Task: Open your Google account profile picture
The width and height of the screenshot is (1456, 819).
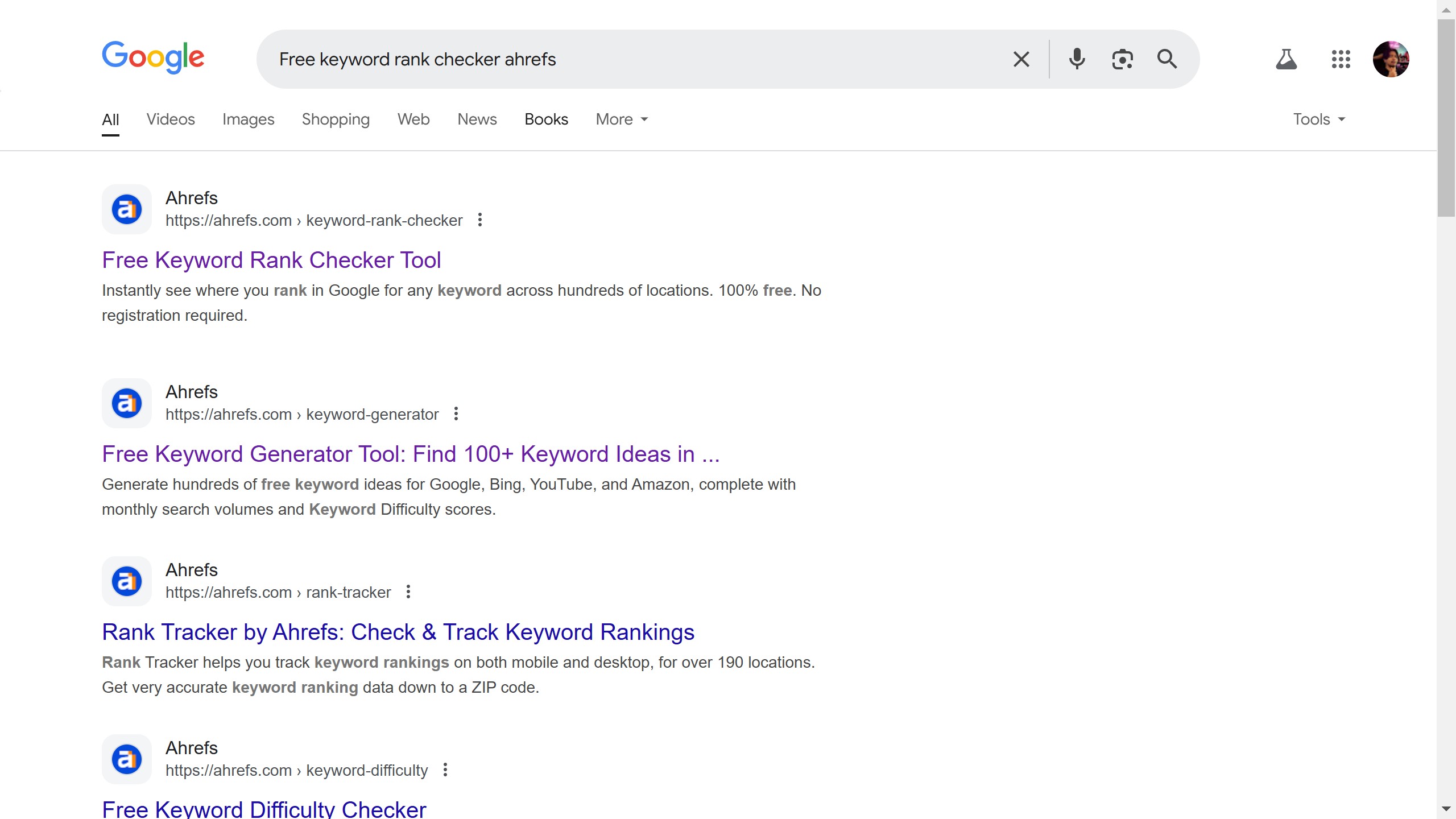Action: click(1391, 59)
